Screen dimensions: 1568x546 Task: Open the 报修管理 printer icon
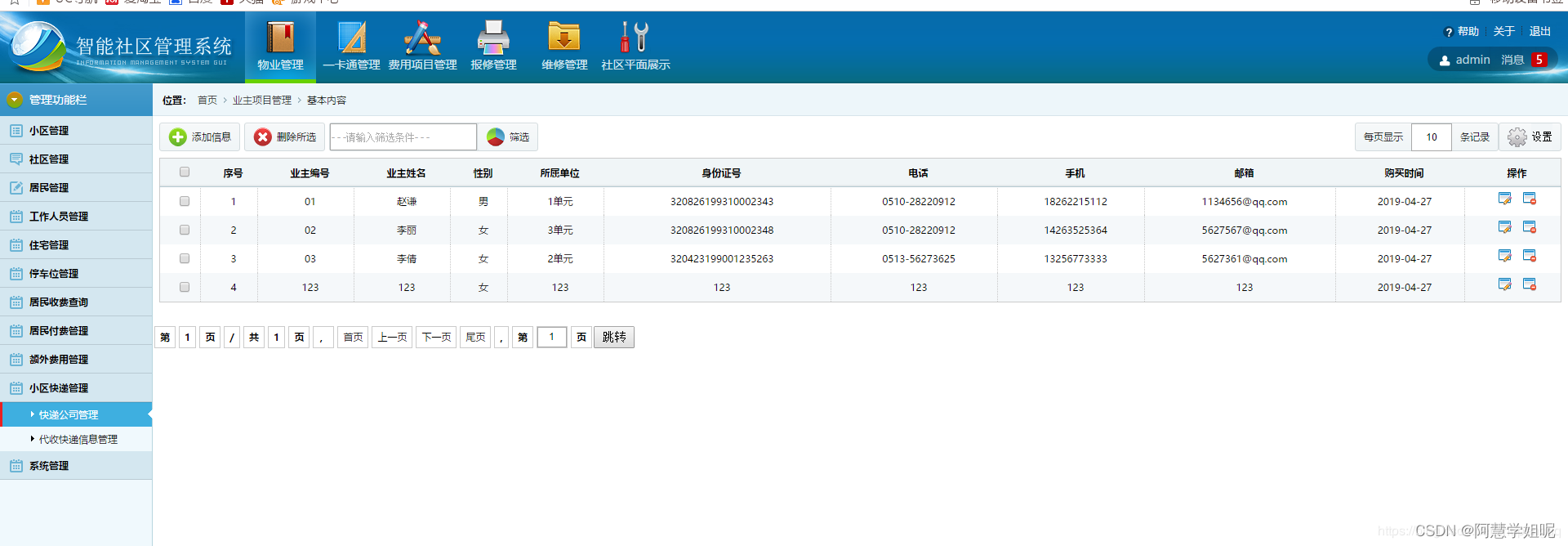pos(493,38)
